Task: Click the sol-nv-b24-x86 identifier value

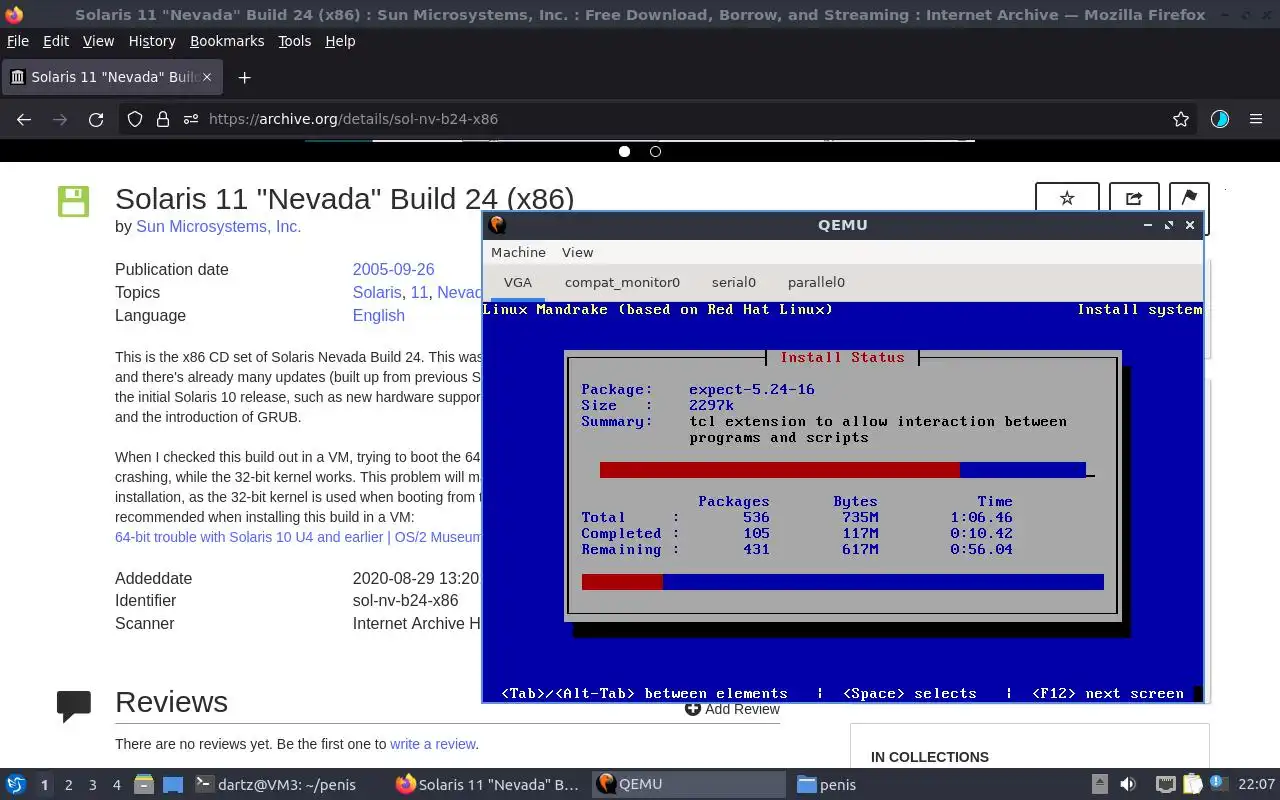Action: point(405,601)
